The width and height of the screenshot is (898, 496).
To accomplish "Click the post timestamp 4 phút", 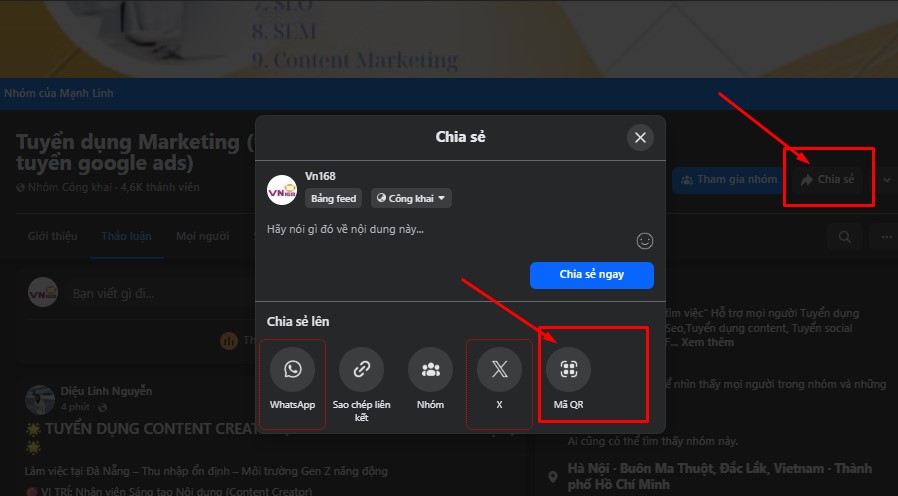I will click(x=76, y=407).
